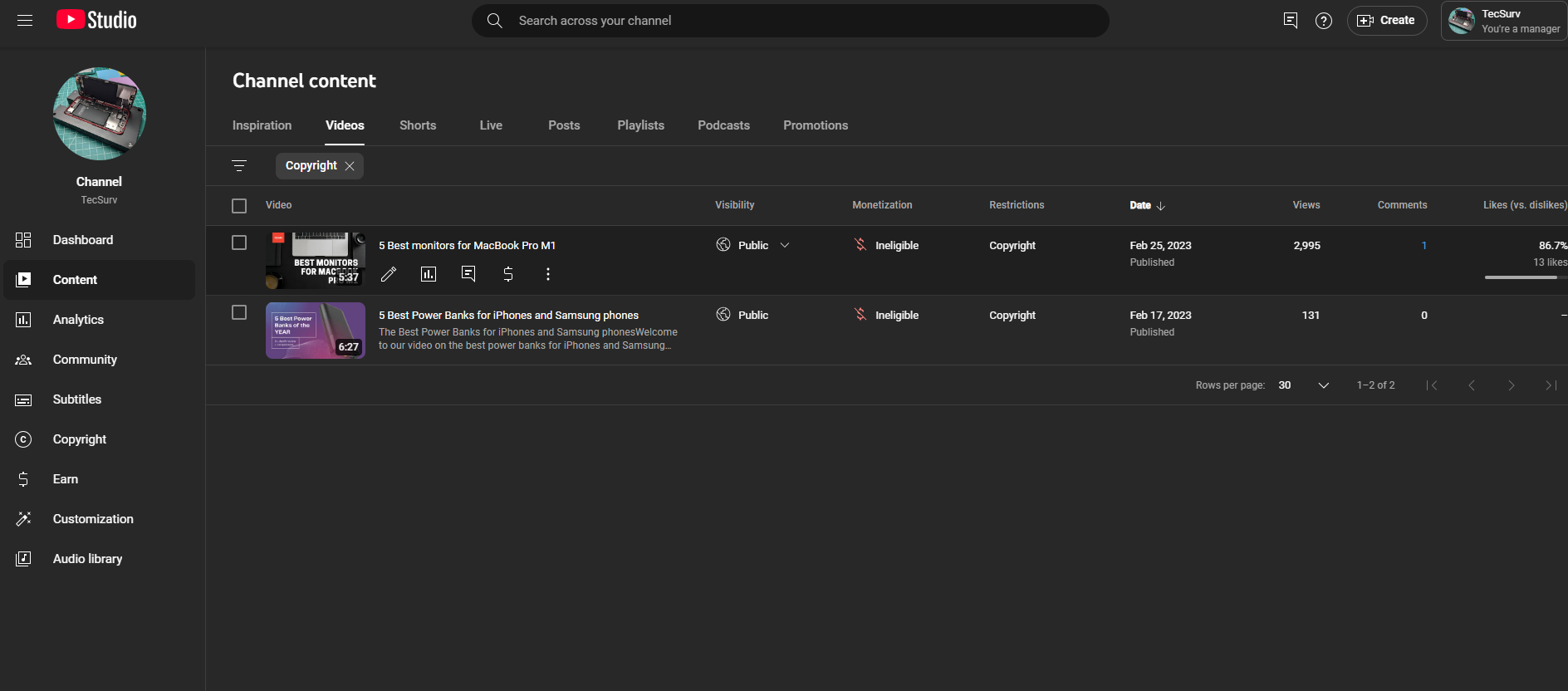Click the 2,995 views value
Image resolution: width=1568 pixels, height=691 pixels.
tap(1307, 245)
